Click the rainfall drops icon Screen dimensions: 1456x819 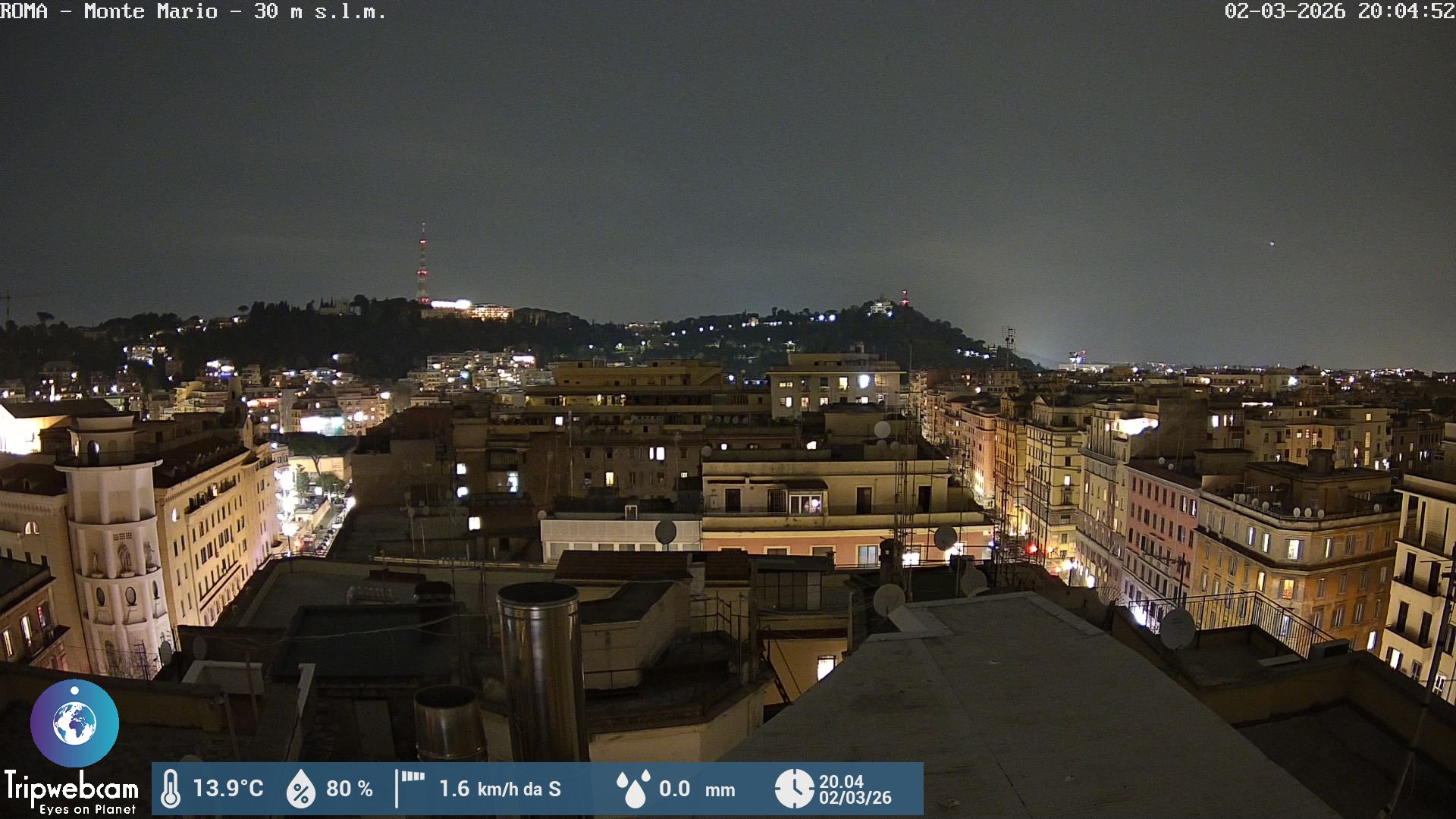(x=633, y=789)
